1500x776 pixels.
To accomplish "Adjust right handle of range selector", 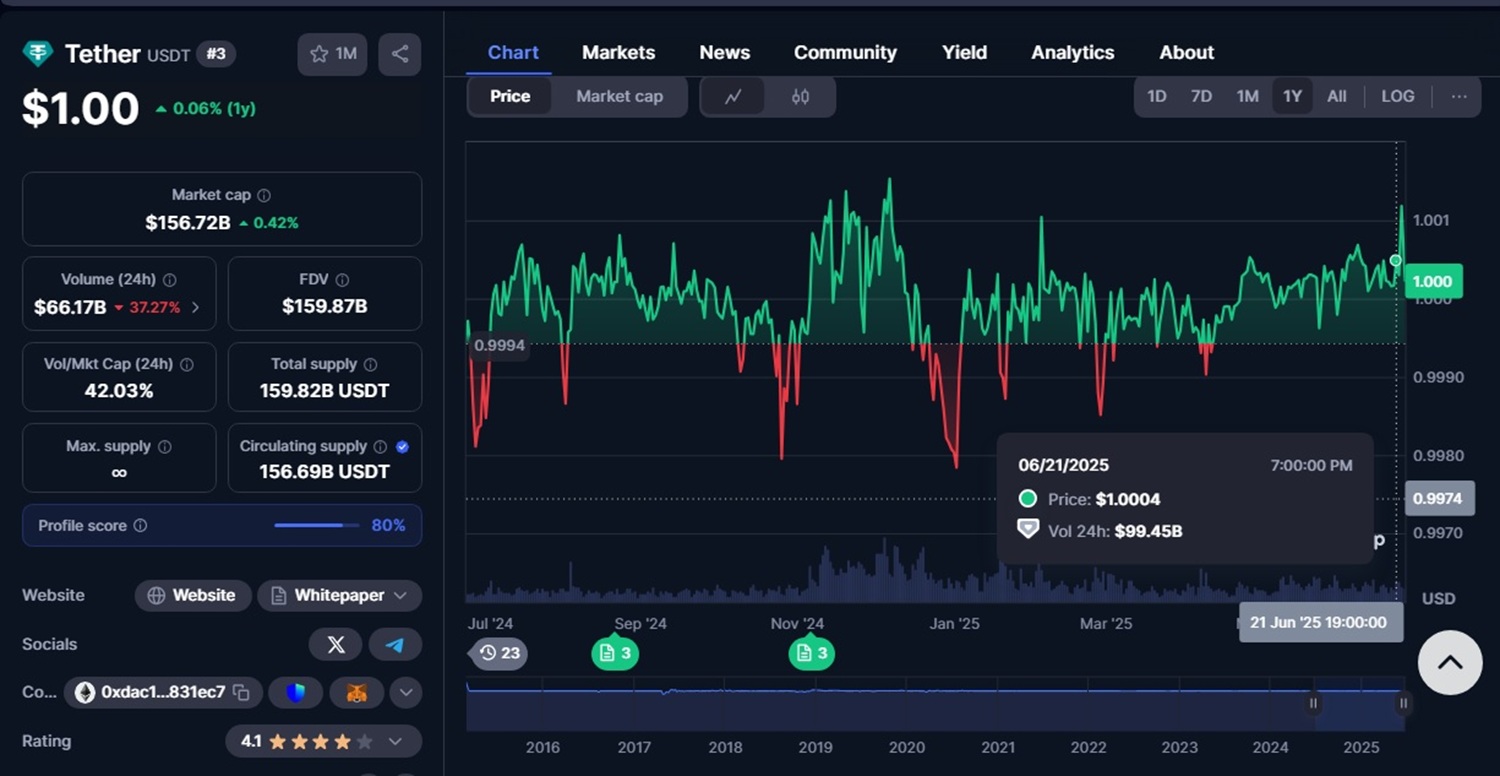I will [1403, 704].
